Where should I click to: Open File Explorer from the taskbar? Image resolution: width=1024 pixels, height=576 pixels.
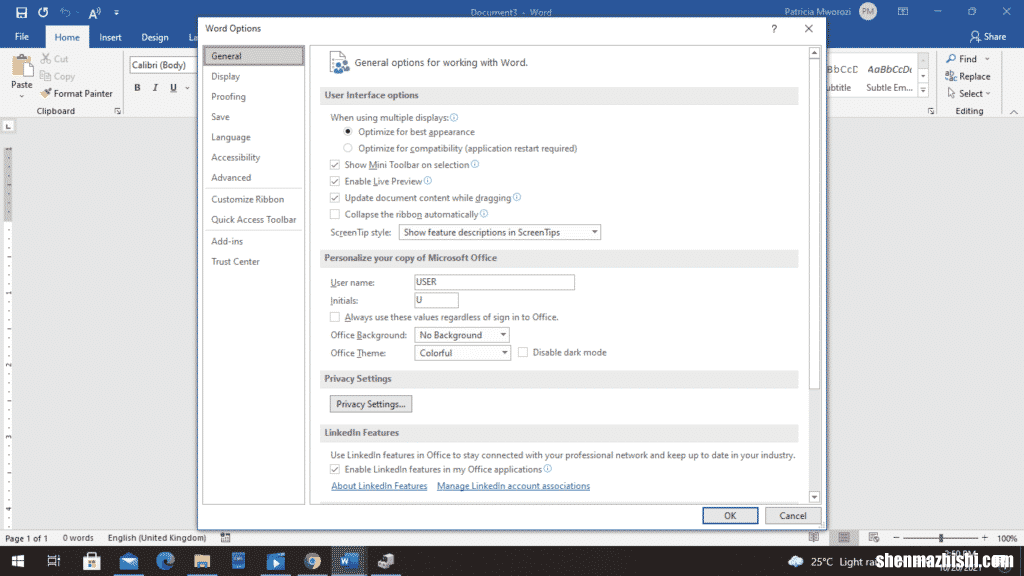[202, 561]
